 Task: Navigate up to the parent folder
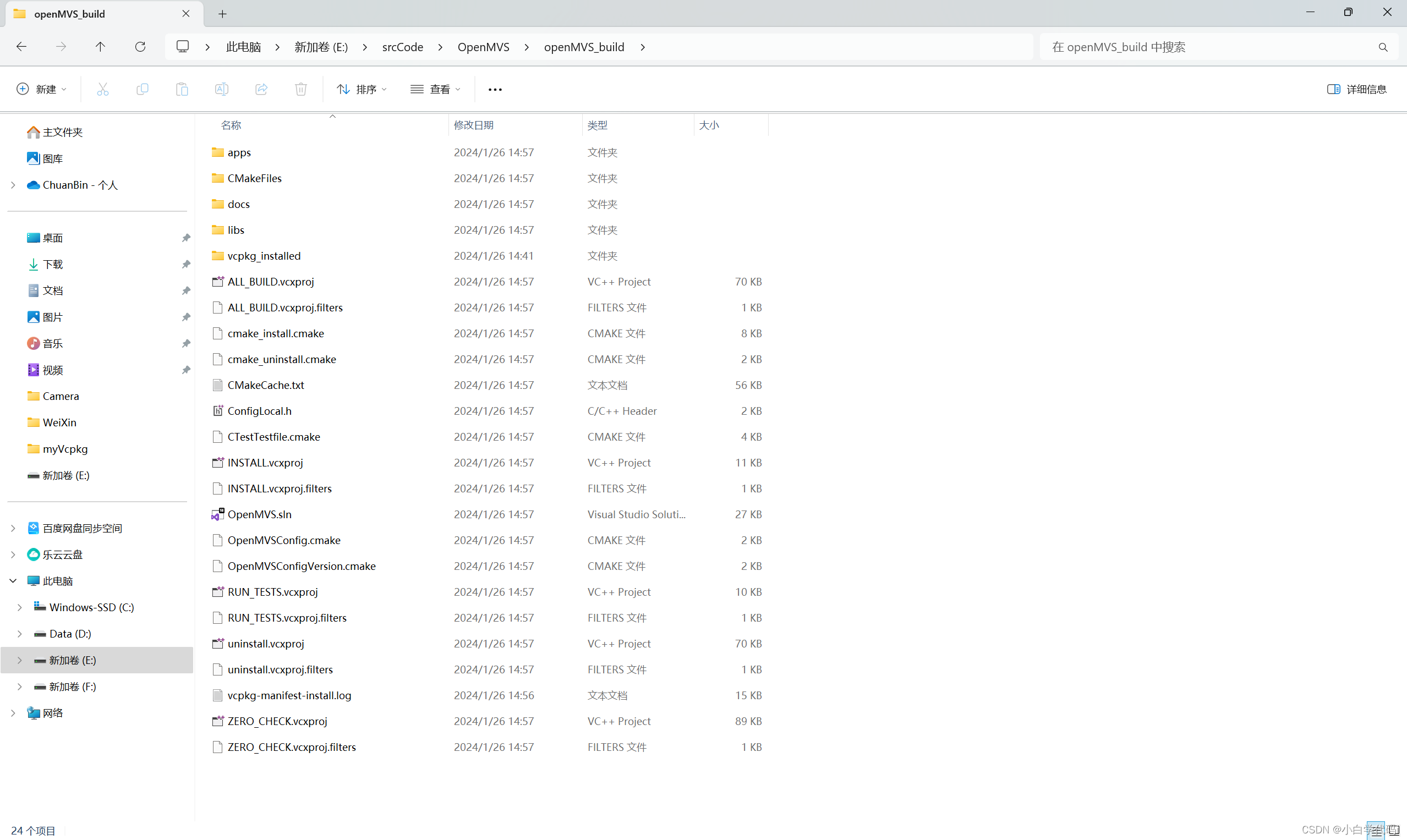pyautogui.click(x=100, y=46)
